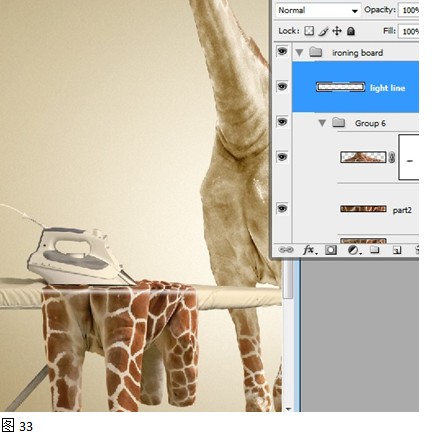
Task: Click the lock transparent pixels icon
Action: [x=309, y=31]
